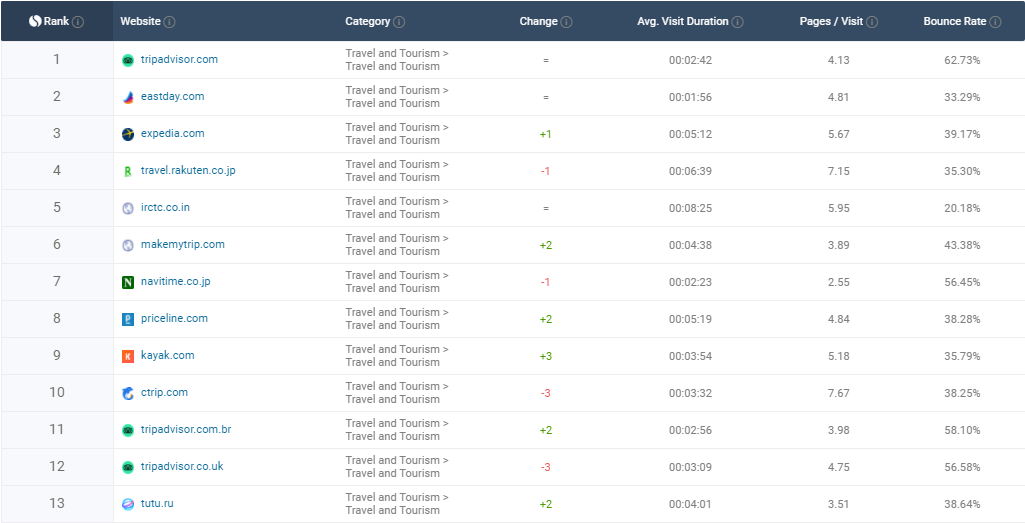This screenshot has height=523, width=1025.
Task: Click info icon next to Avg. Visit Duration
Action: tap(737, 22)
